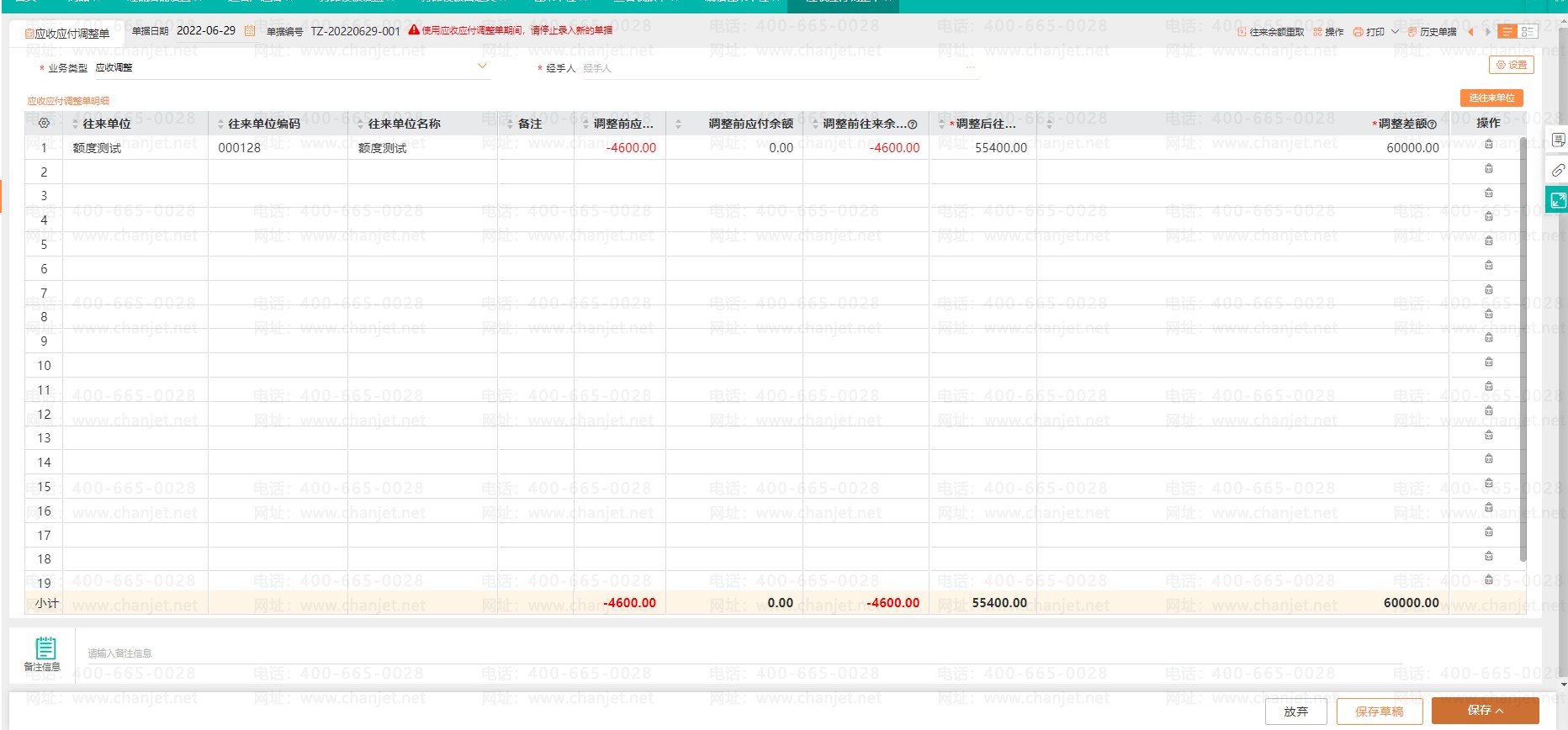Viewport: 1568px width, 730px height.
Task: Select the 应收应付调整单 tab
Action: 67,34
